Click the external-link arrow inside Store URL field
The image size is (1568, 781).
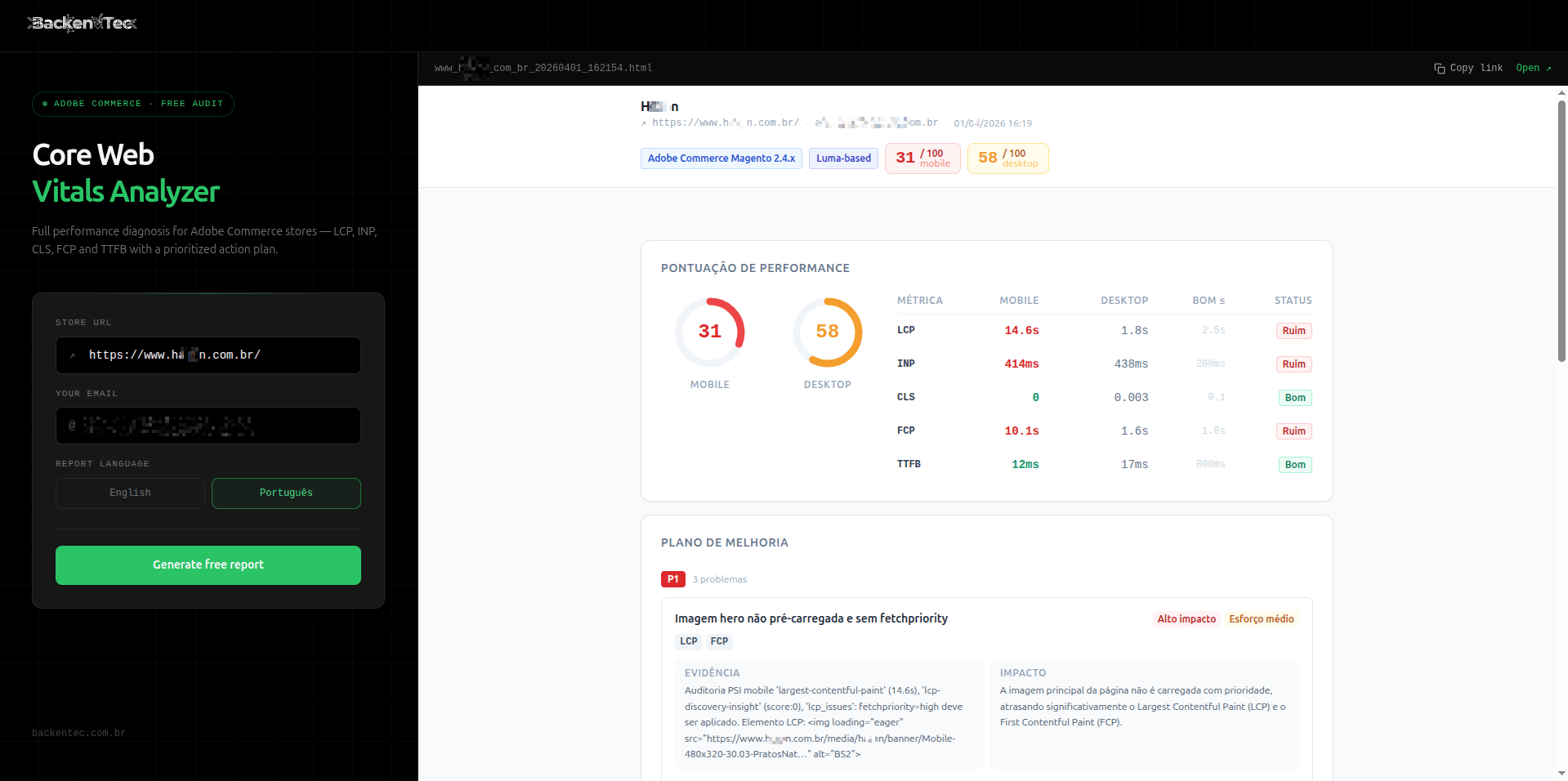click(71, 355)
